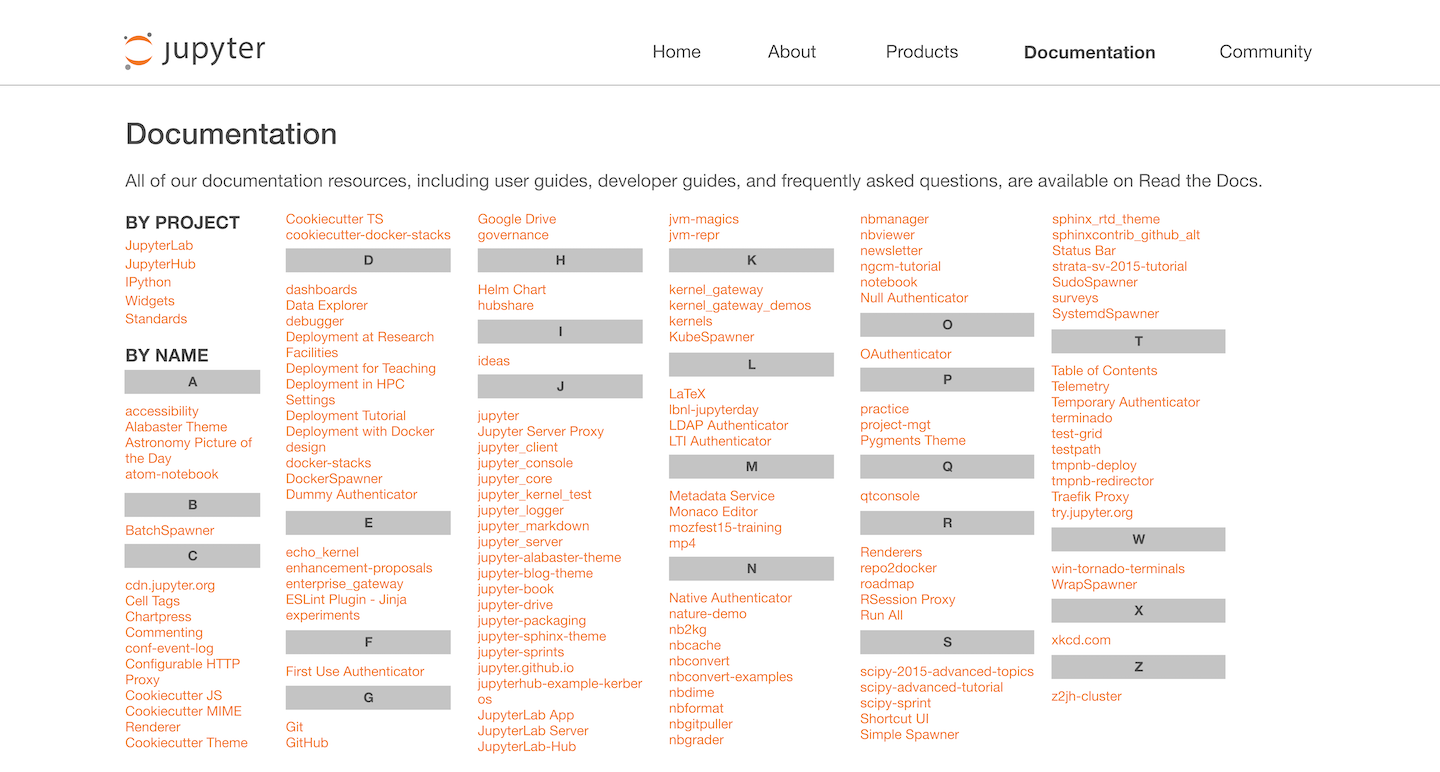Click enterprise_gateway link

click(x=345, y=584)
